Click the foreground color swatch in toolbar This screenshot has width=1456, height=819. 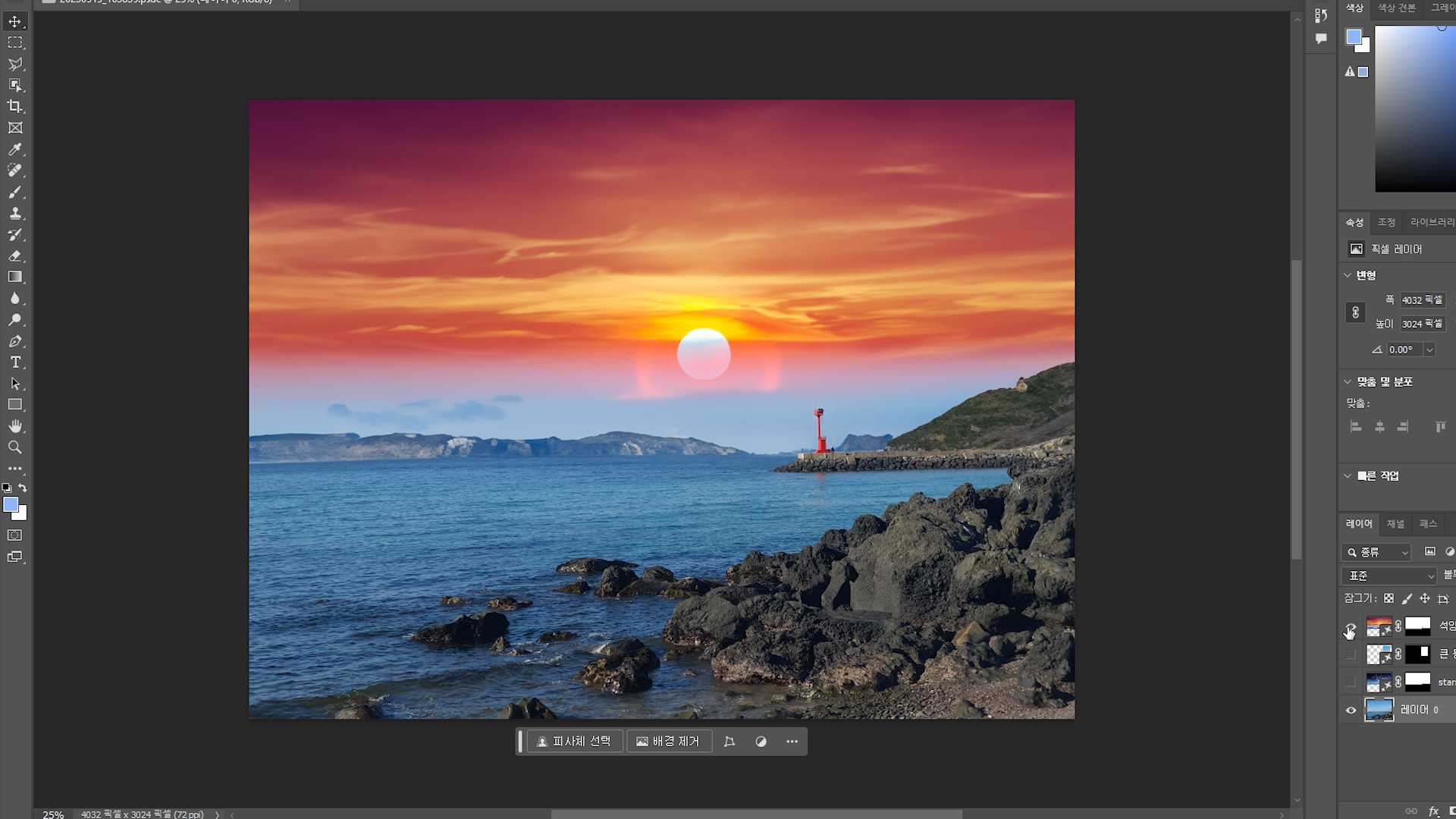[10, 505]
